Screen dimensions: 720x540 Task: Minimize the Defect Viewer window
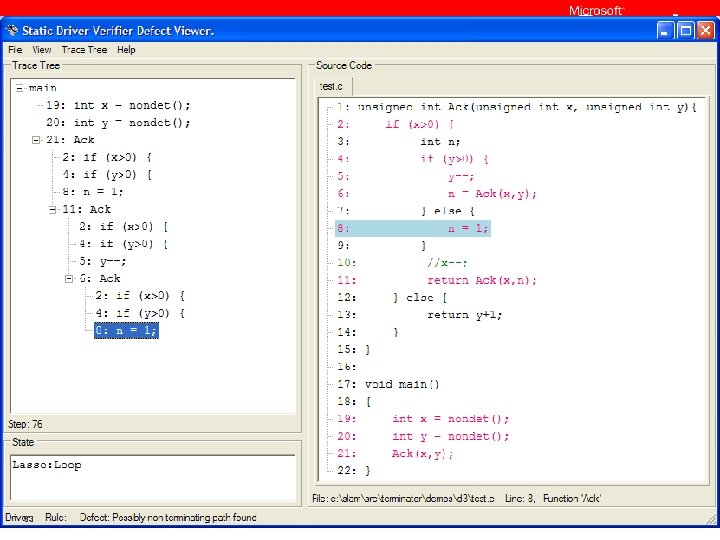664,31
